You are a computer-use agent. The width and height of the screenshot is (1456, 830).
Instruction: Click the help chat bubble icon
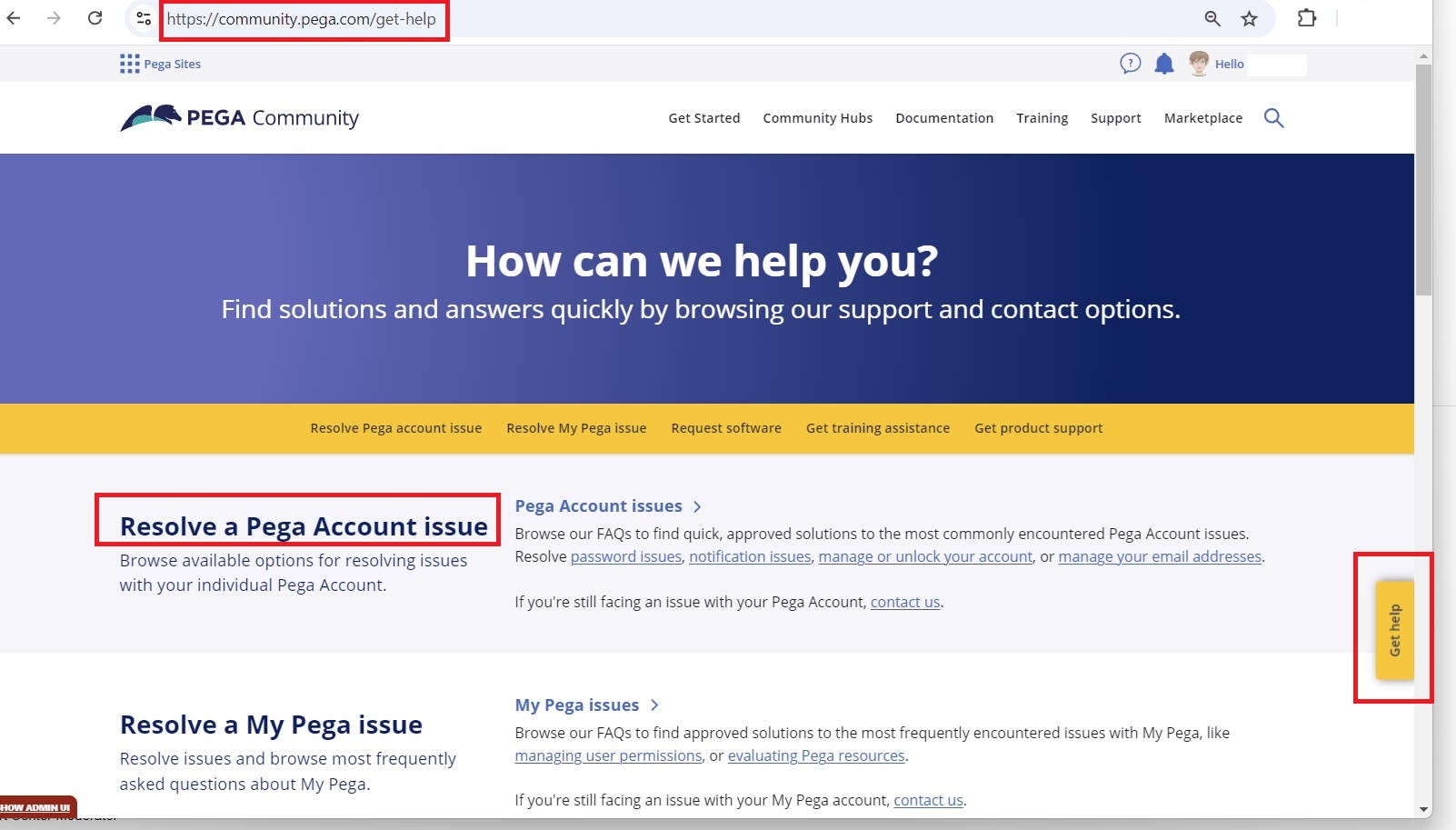[1130, 64]
